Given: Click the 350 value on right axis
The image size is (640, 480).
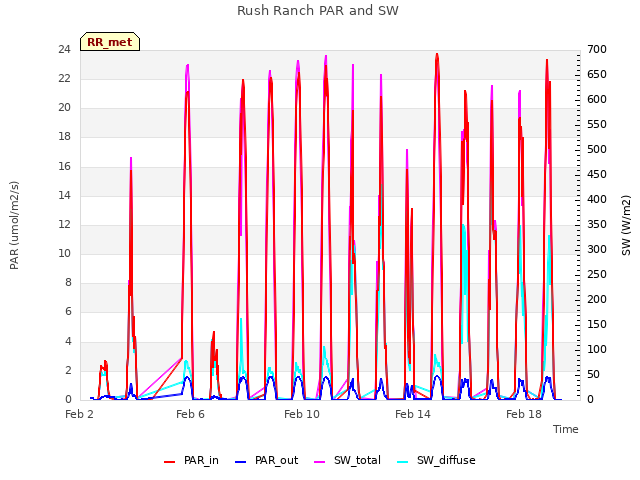Looking at the screenshot, I should pos(597,224).
